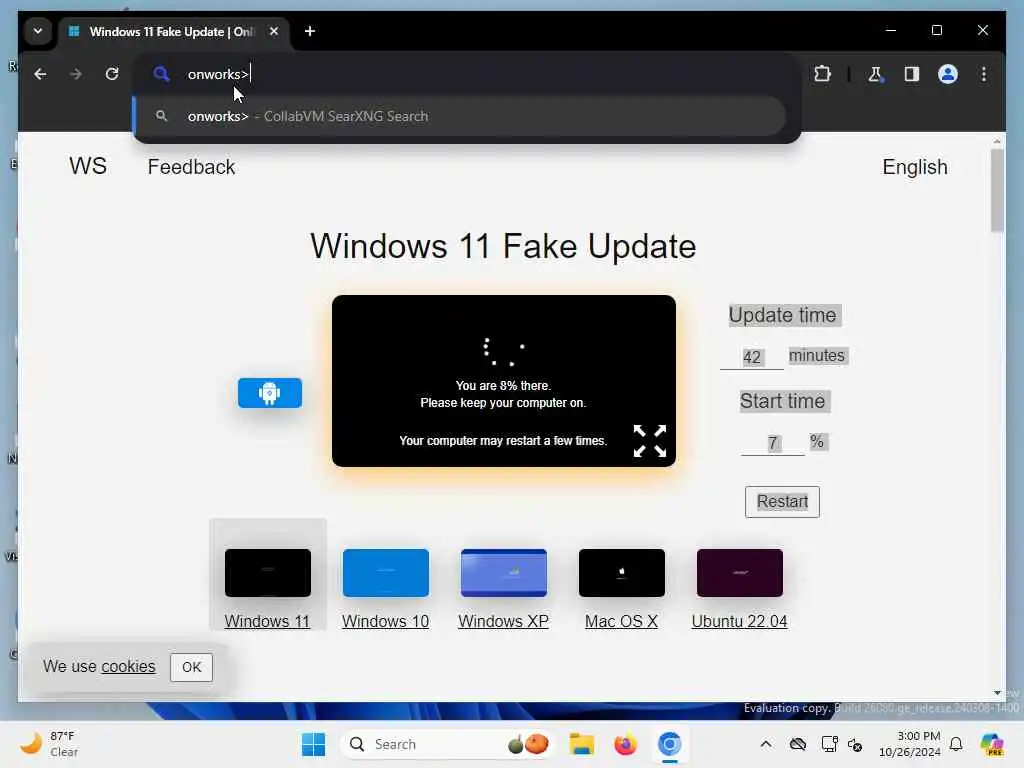
Task: Open the Windows 11 text link
Action: coord(267,621)
